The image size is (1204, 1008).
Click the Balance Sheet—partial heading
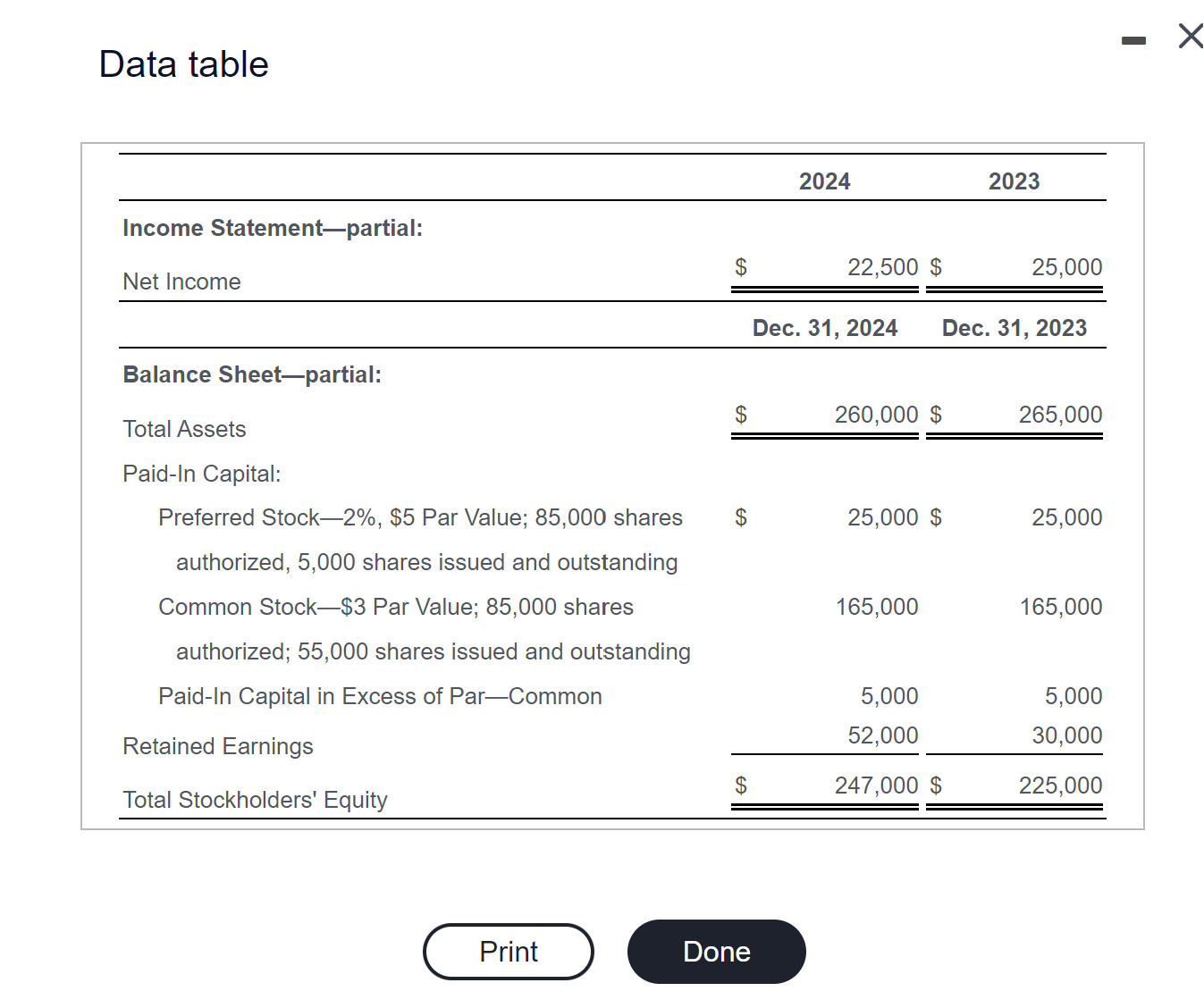pyautogui.click(x=252, y=374)
